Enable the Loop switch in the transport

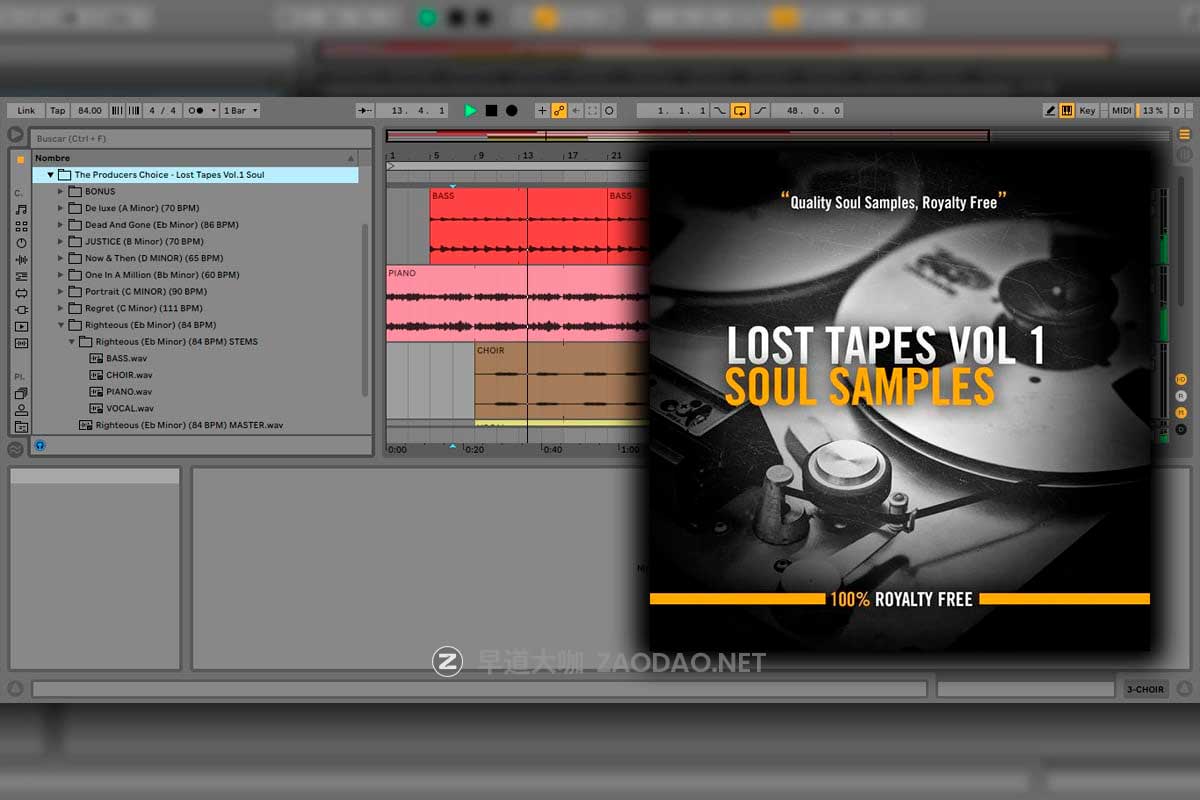tap(739, 110)
